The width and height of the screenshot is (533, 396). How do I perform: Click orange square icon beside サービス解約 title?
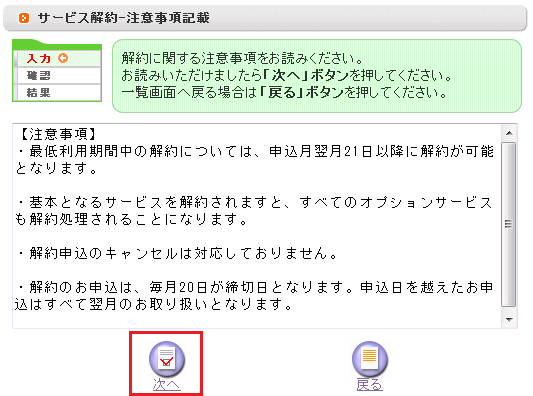tap(24, 18)
